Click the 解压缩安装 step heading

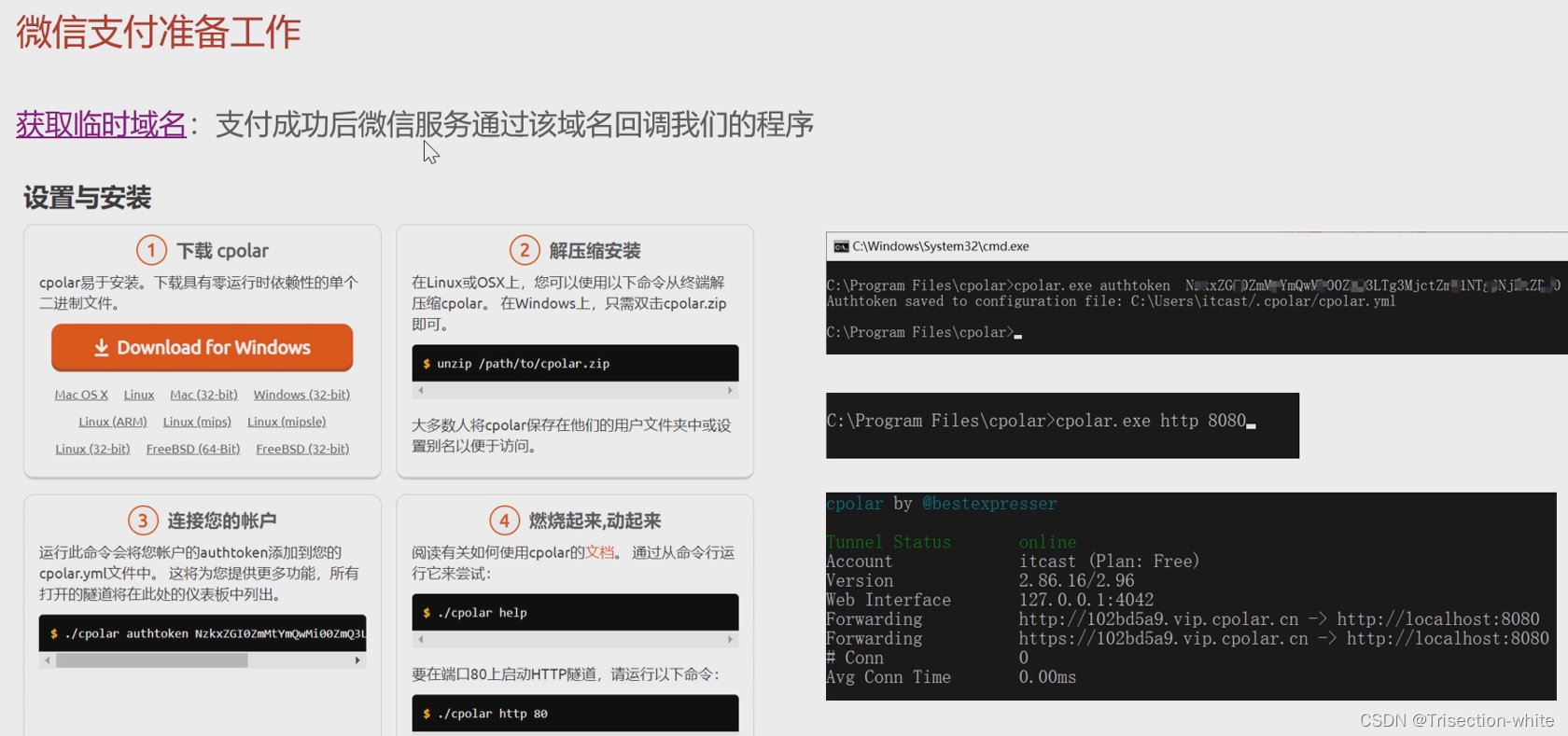(x=595, y=250)
